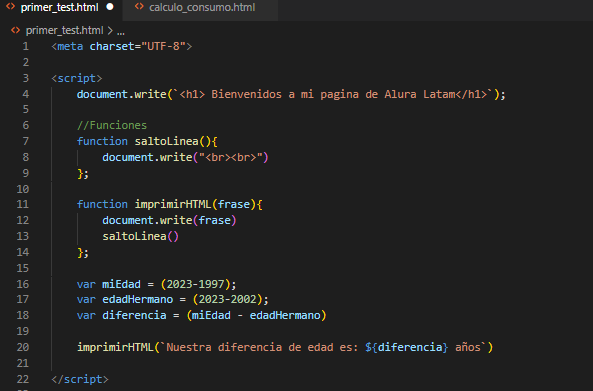Click ${diferencia} in the template string
This screenshot has height=391, width=593.
tap(407, 347)
